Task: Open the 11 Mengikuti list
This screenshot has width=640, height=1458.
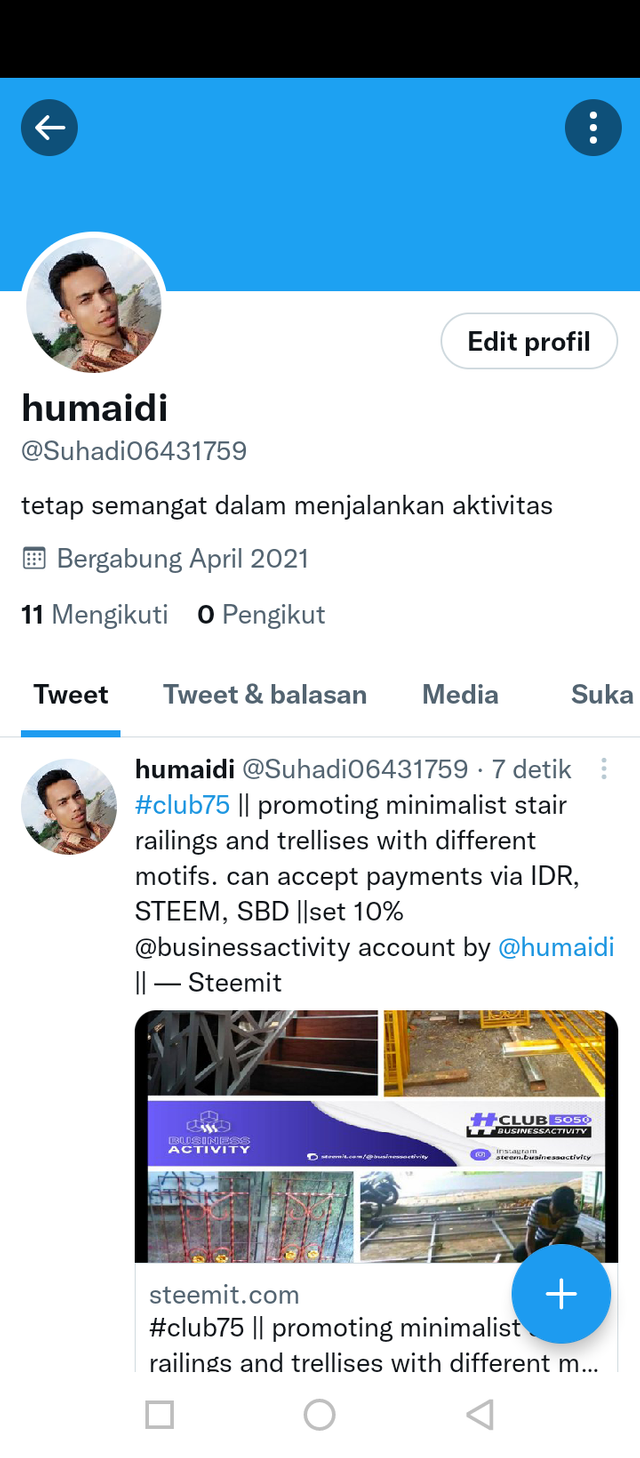Action: 95,614
